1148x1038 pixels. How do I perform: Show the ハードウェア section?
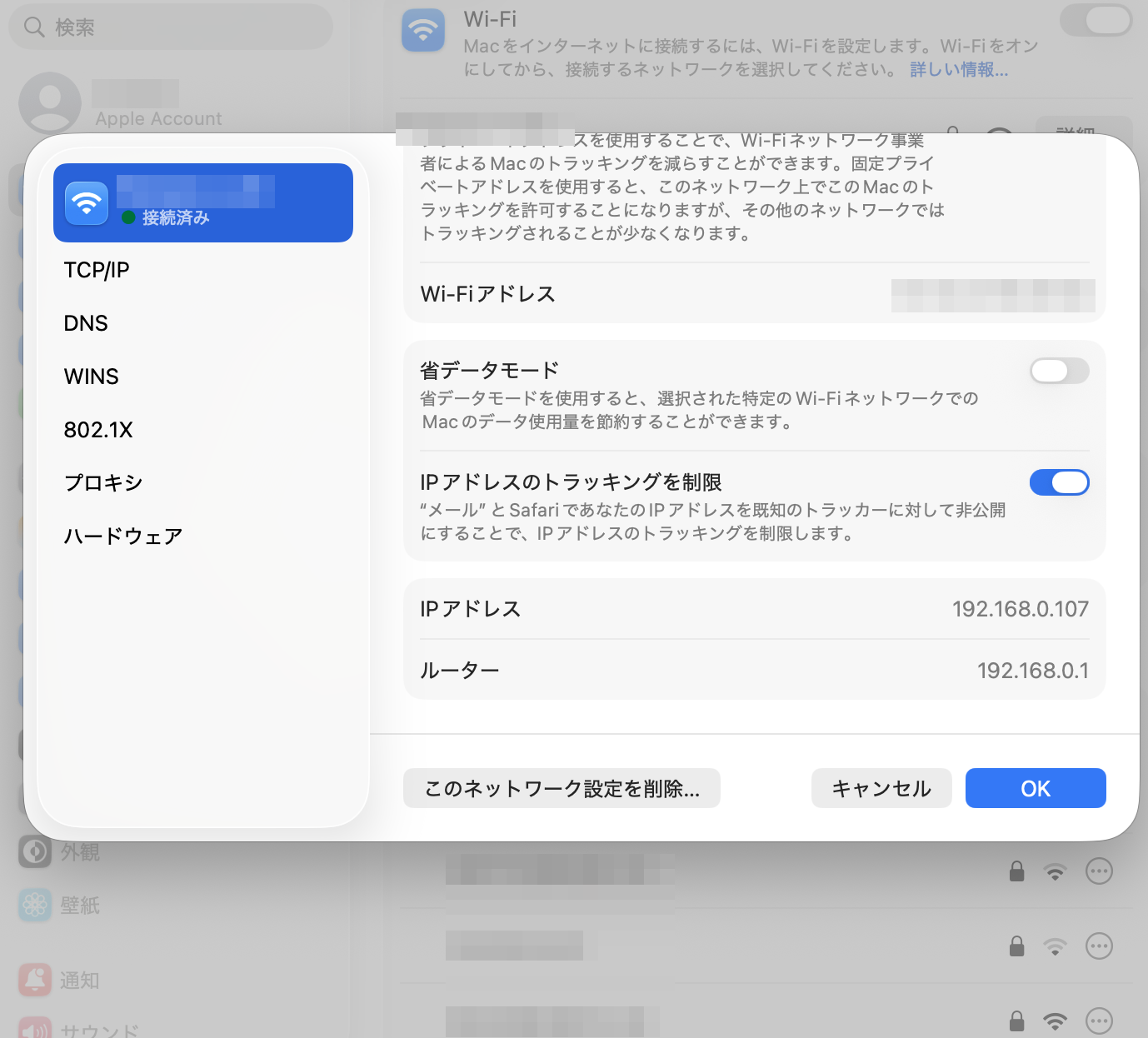(x=123, y=536)
